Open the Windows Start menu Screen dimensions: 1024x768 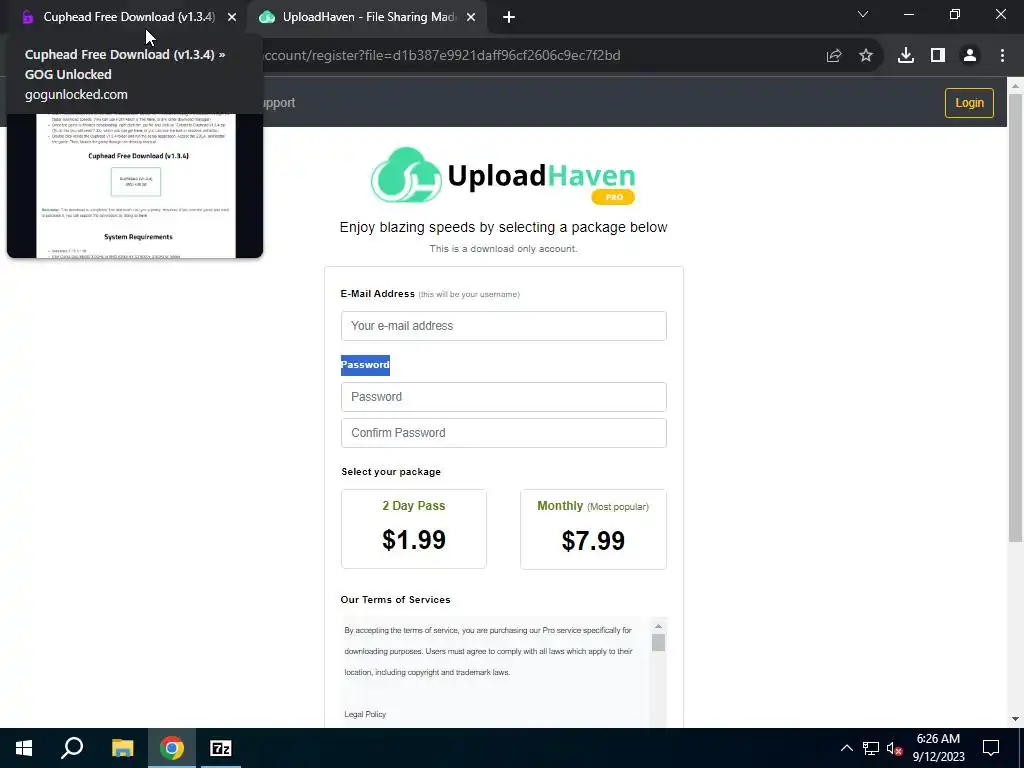pyautogui.click(x=24, y=748)
